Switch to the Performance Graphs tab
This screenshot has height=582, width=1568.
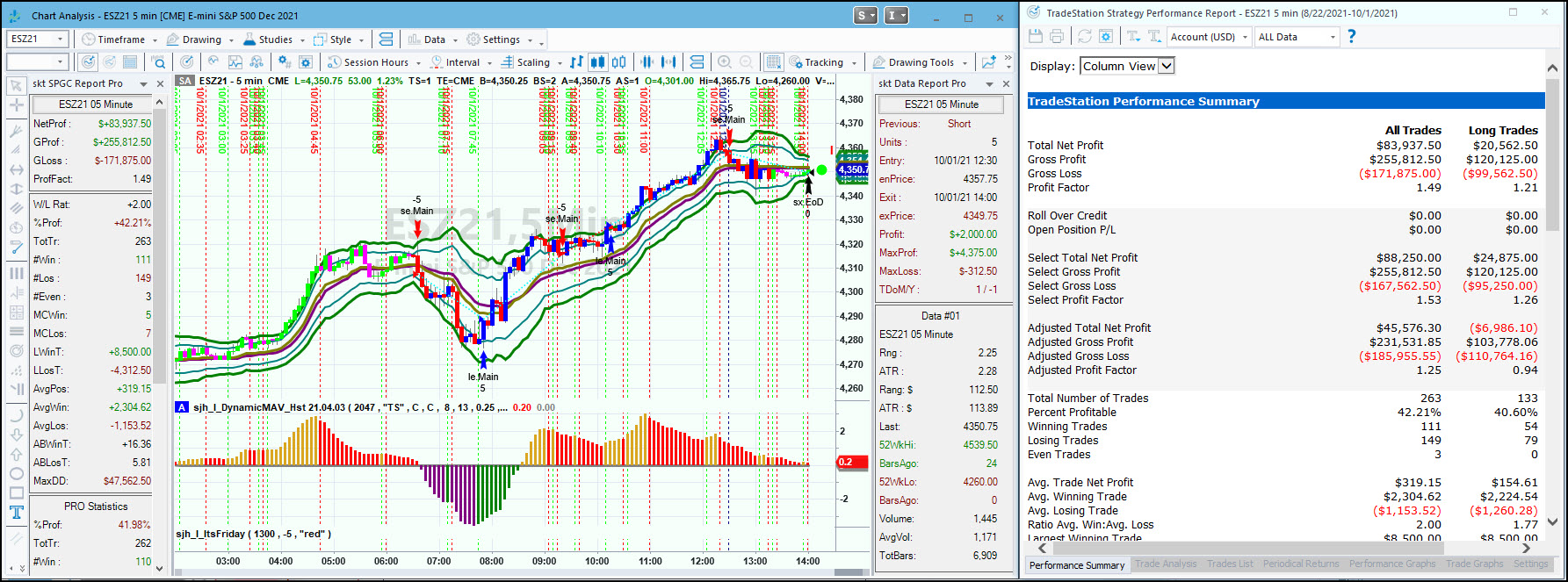1392,564
